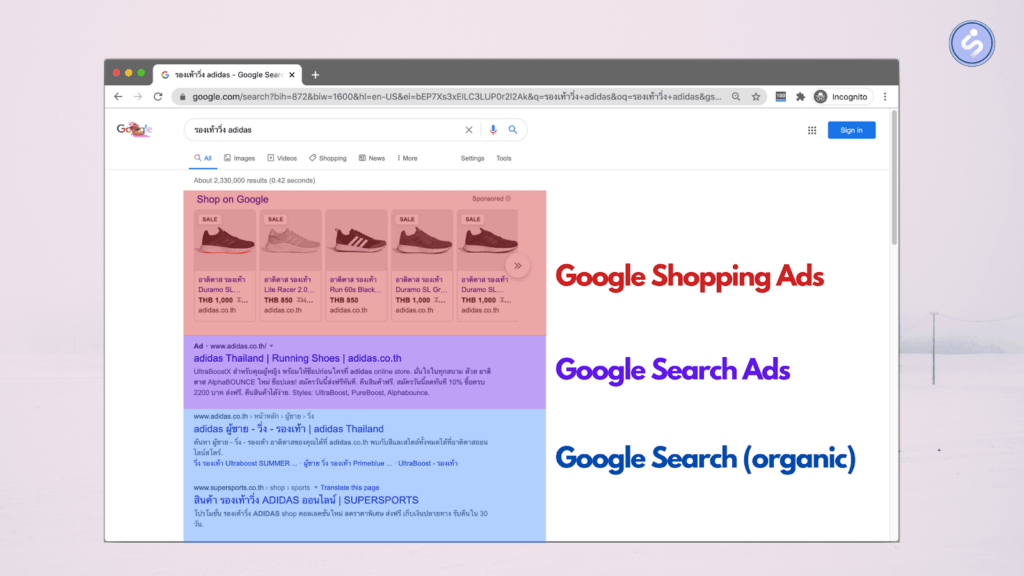
Task: Click the Sponsored info icon
Action: (508, 199)
